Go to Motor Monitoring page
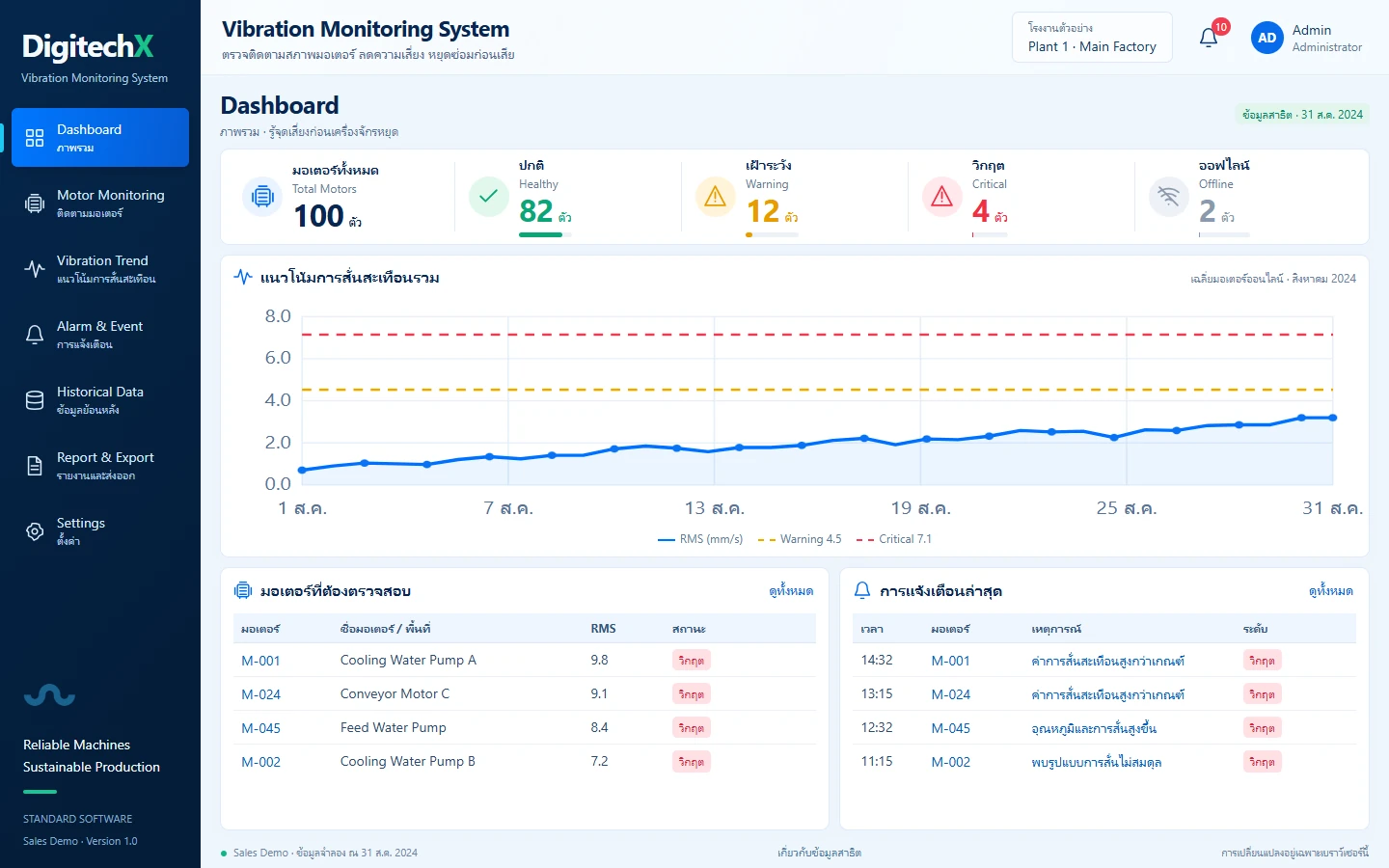Image resolution: width=1389 pixels, height=868 pixels. pos(100,203)
